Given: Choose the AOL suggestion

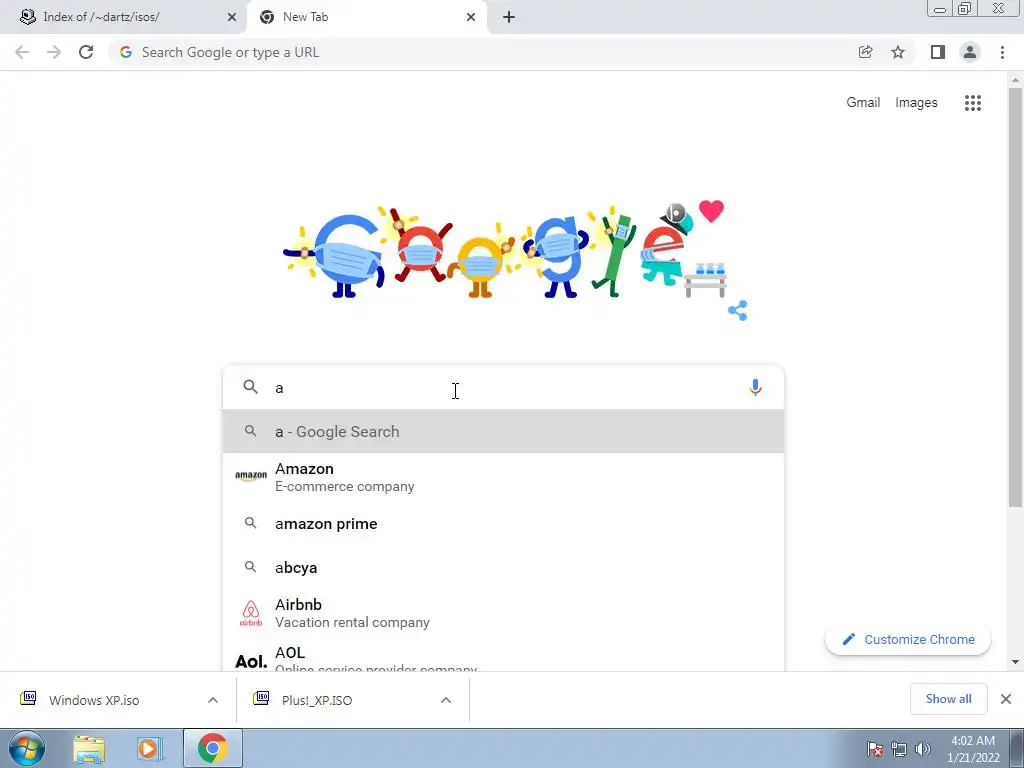Looking at the screenshot, I should 504,656.
